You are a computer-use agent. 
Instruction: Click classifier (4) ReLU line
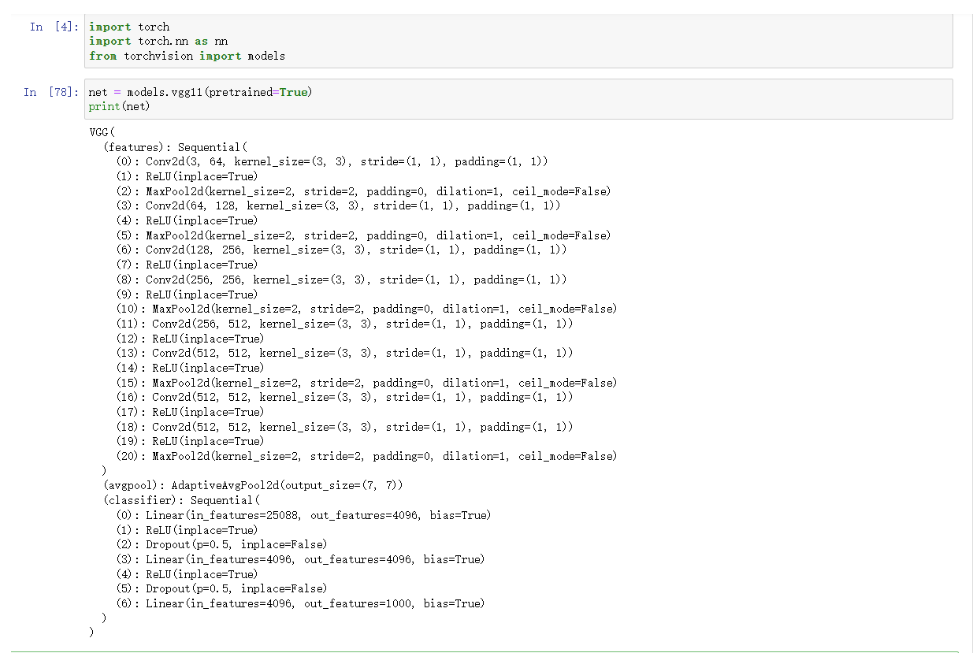click(187, 574)
